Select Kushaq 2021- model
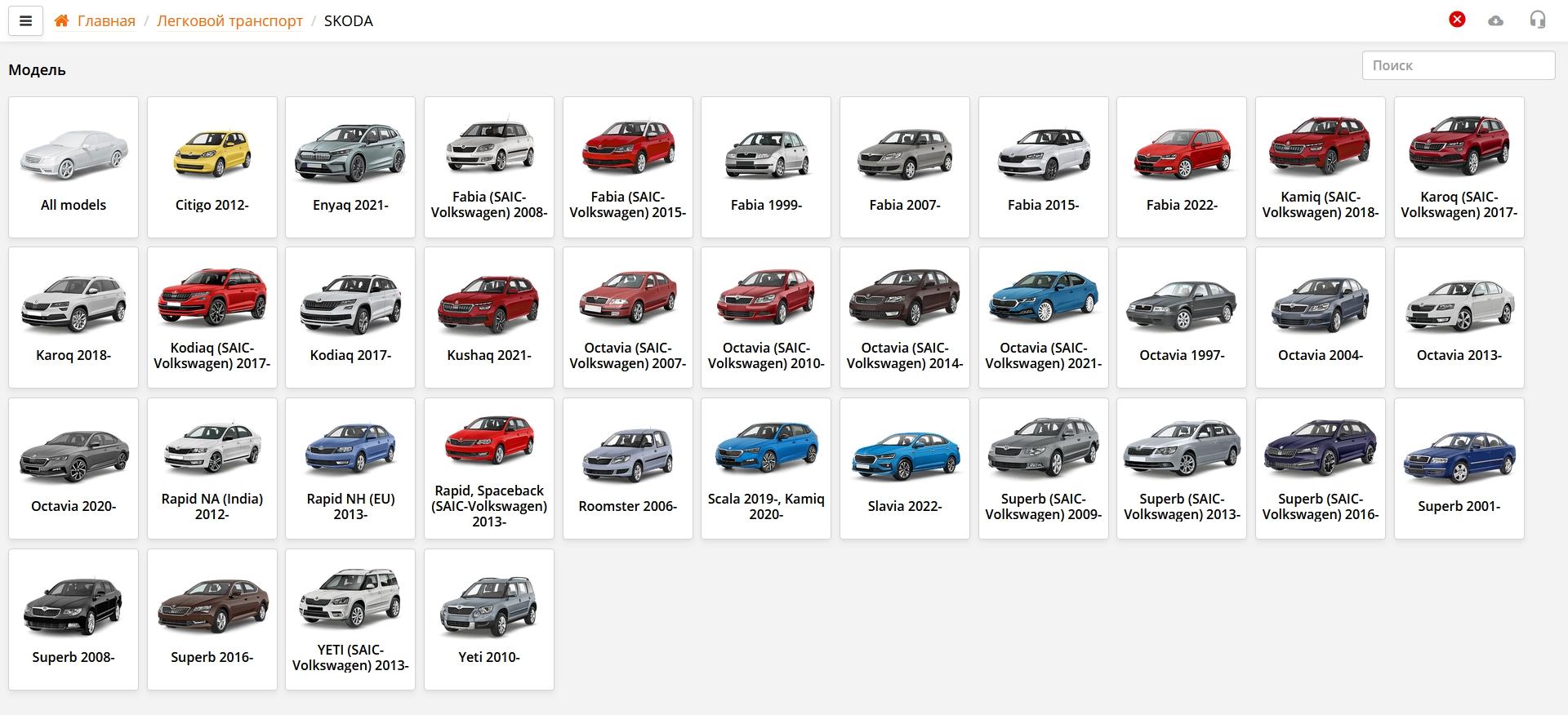This screenshot has width=1568, height=715. coord(489,318)
